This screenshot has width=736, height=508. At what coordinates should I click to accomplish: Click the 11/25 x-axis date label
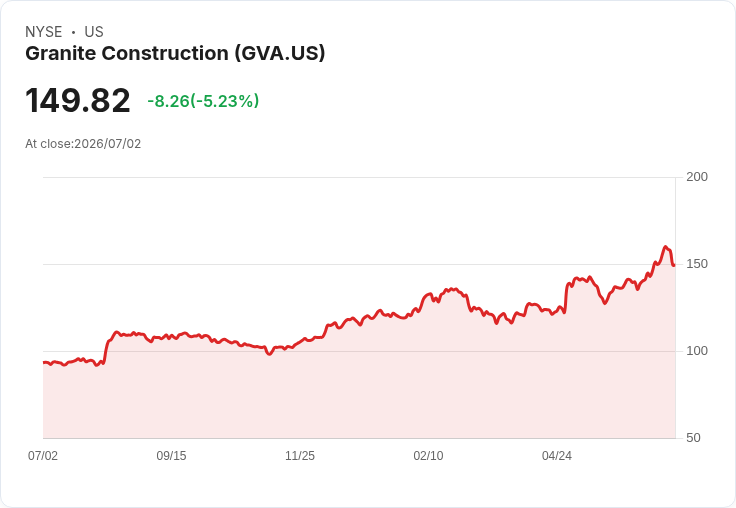click(300, 455)
